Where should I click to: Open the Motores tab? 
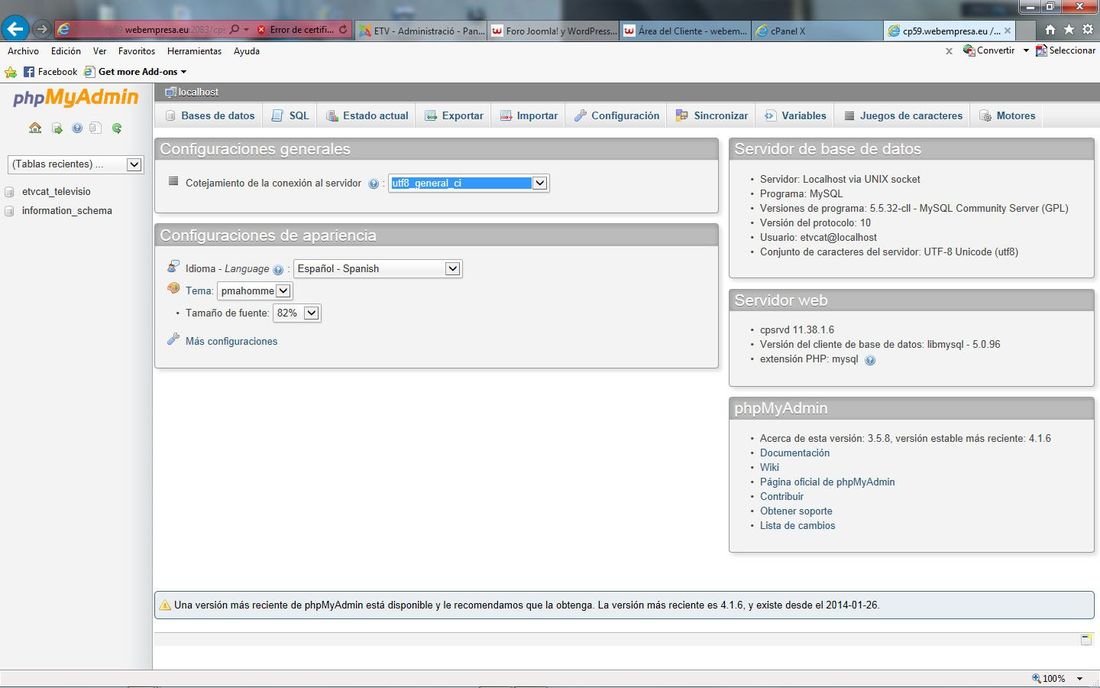(x=1007, y=116)
